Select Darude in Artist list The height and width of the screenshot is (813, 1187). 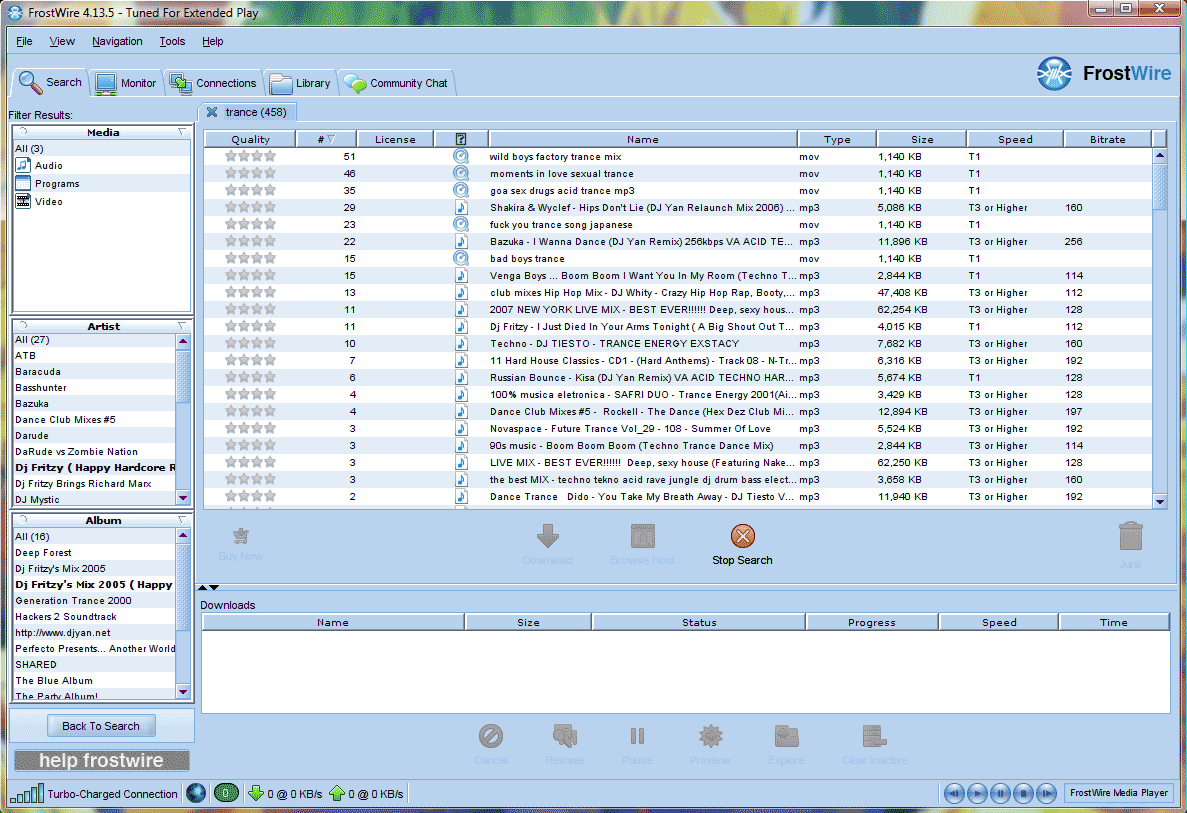point(95,435)
